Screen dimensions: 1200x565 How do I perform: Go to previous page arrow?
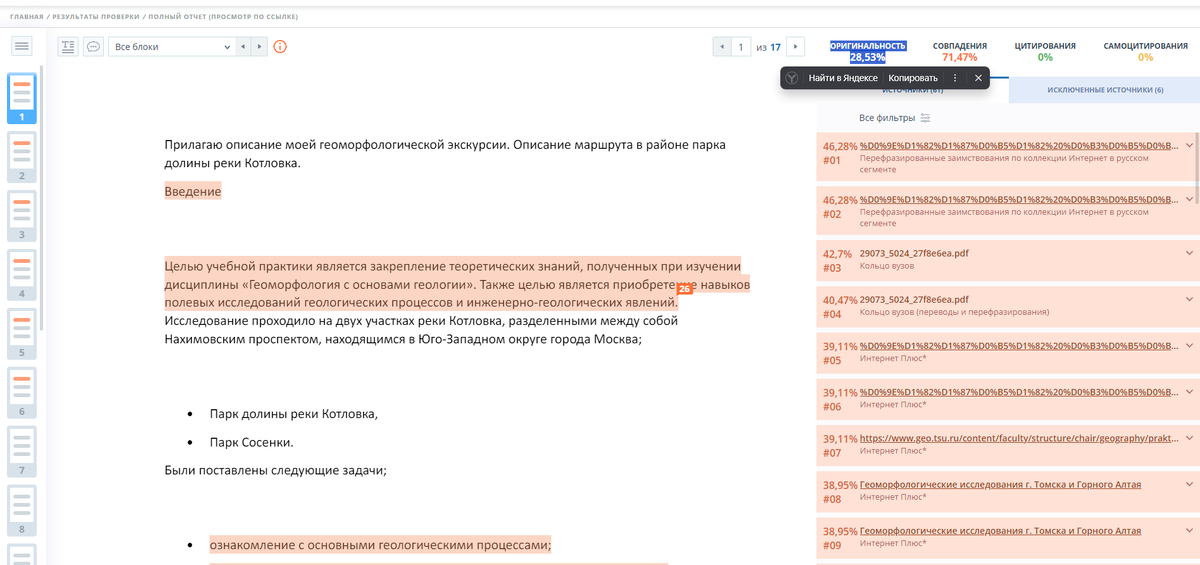pos(721,46)
